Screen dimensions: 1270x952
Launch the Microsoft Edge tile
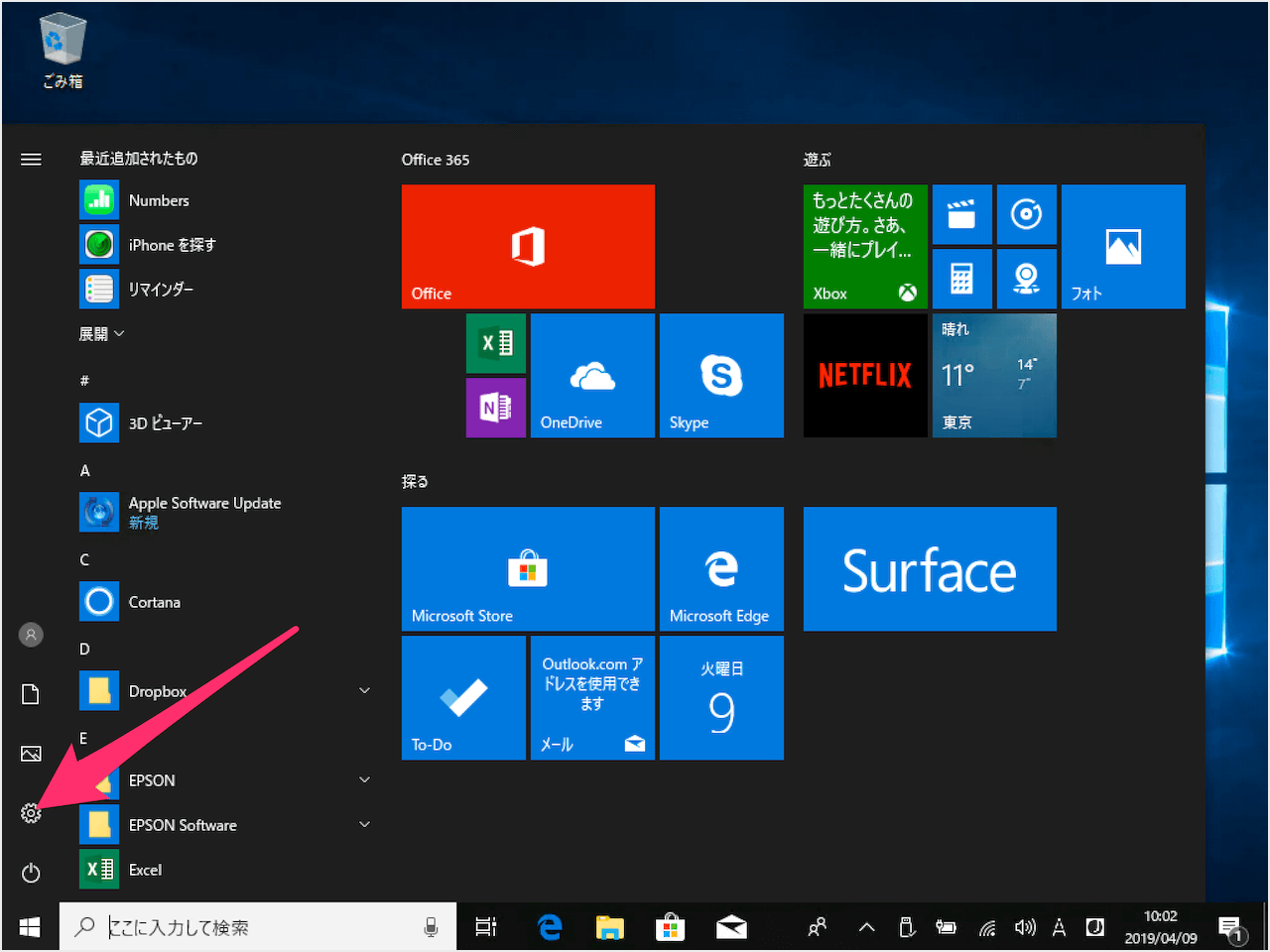click(721, 568)
